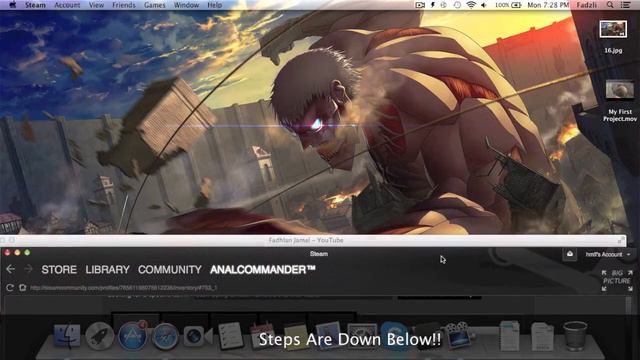Click the screen recording menu bar icon
Image resolution: width=640 pixels, height=360 pixels.
coord(420,5)
